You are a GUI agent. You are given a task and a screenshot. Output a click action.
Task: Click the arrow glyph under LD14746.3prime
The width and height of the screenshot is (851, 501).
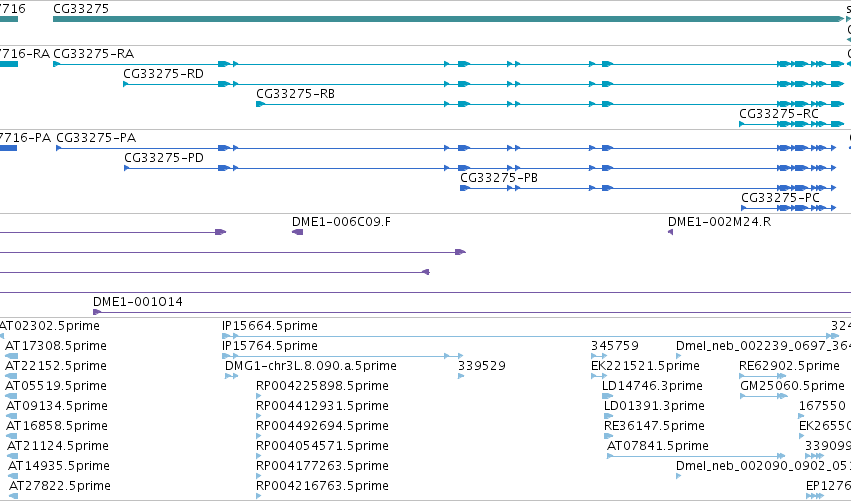point(607,396)
